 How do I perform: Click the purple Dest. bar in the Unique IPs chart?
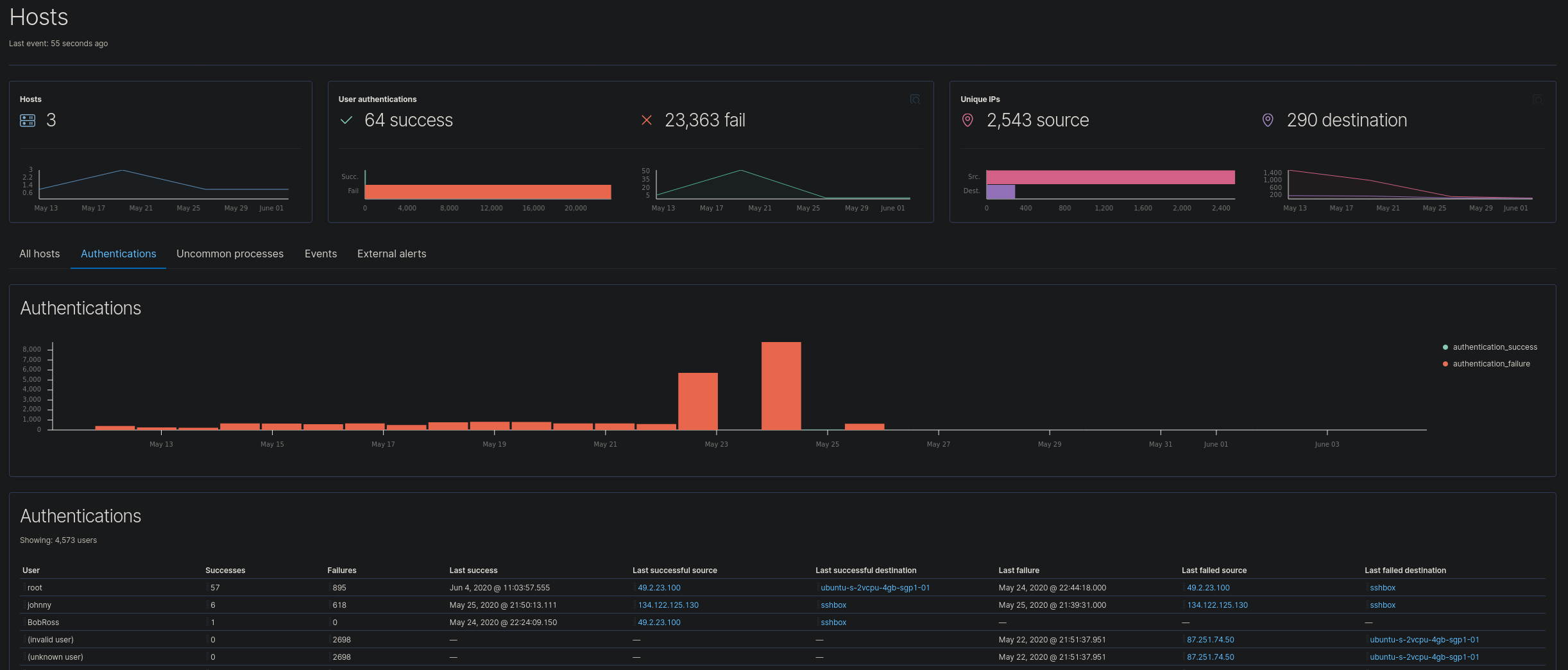(1001, 191)
